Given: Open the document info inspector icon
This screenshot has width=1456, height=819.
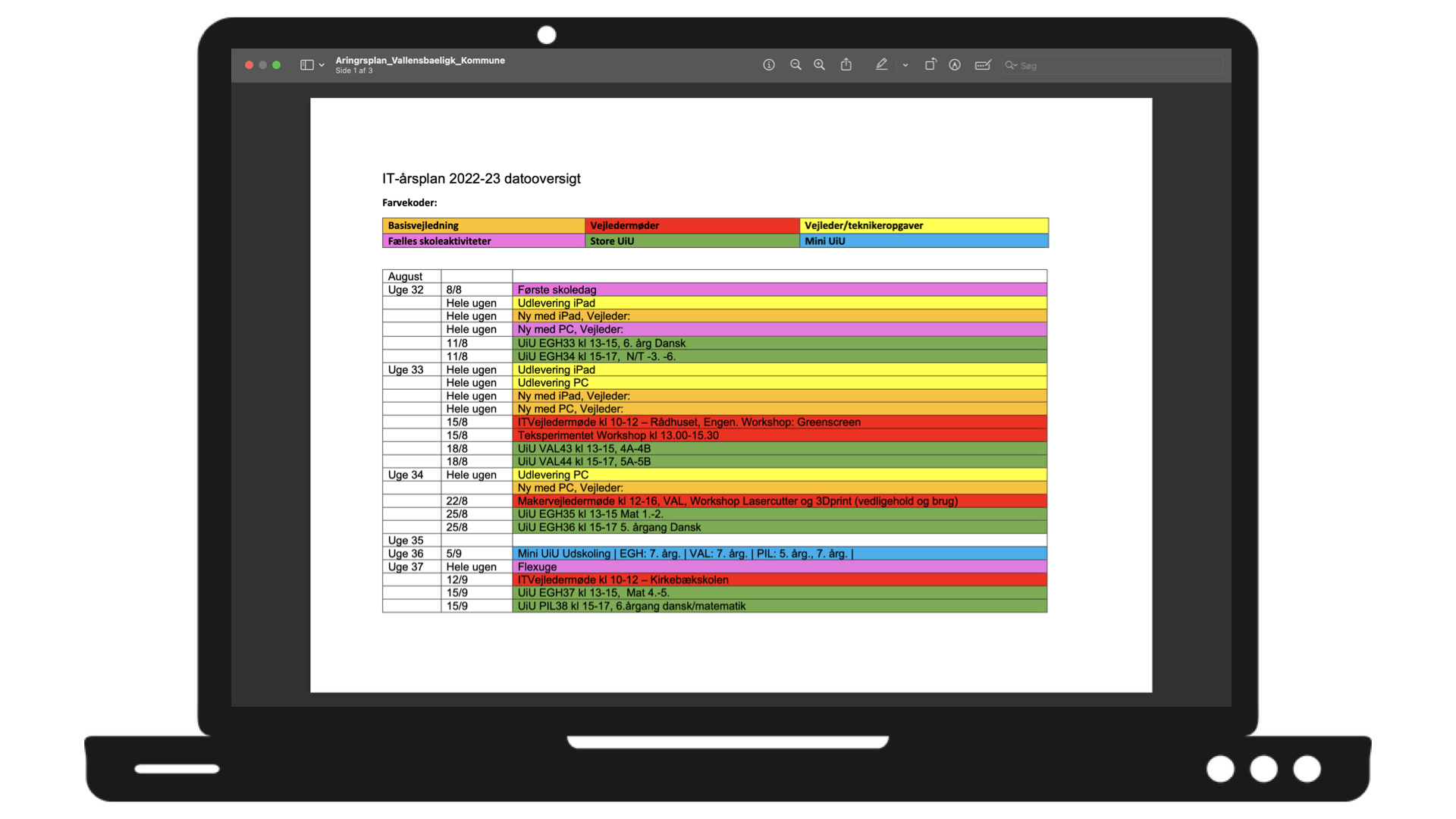Looking at the screenshot, I should click(x=769, y=65).
